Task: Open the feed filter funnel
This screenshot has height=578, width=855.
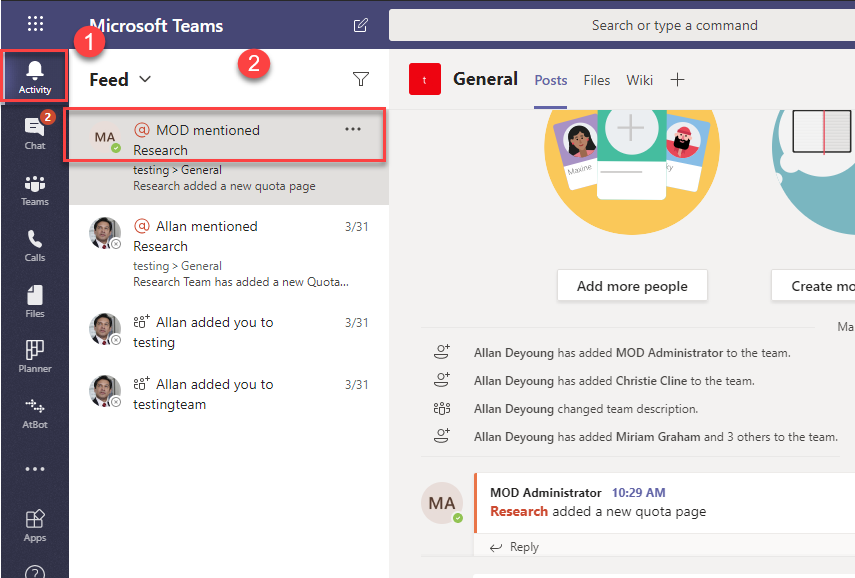Action: [x=361, y=79]
